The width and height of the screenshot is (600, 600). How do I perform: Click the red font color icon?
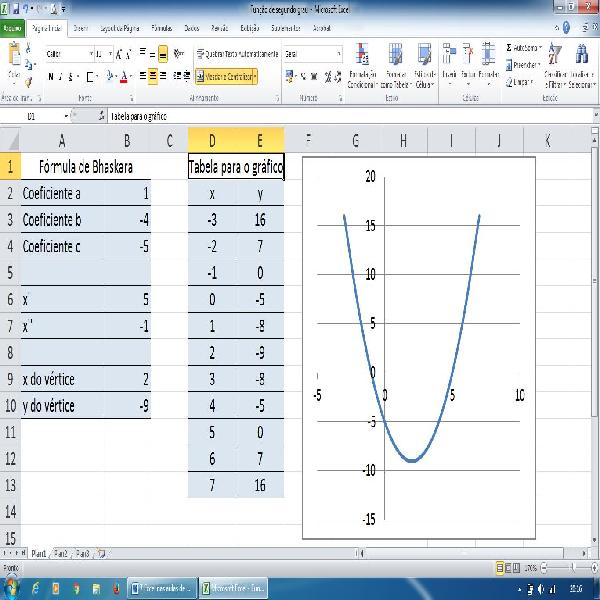tap(124, 77)
